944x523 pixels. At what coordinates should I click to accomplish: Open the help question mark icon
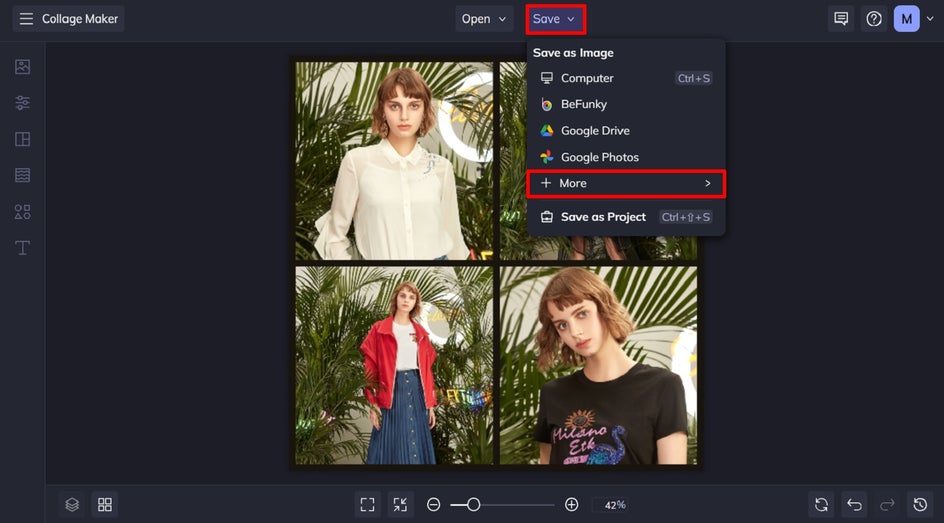point(874,19)
